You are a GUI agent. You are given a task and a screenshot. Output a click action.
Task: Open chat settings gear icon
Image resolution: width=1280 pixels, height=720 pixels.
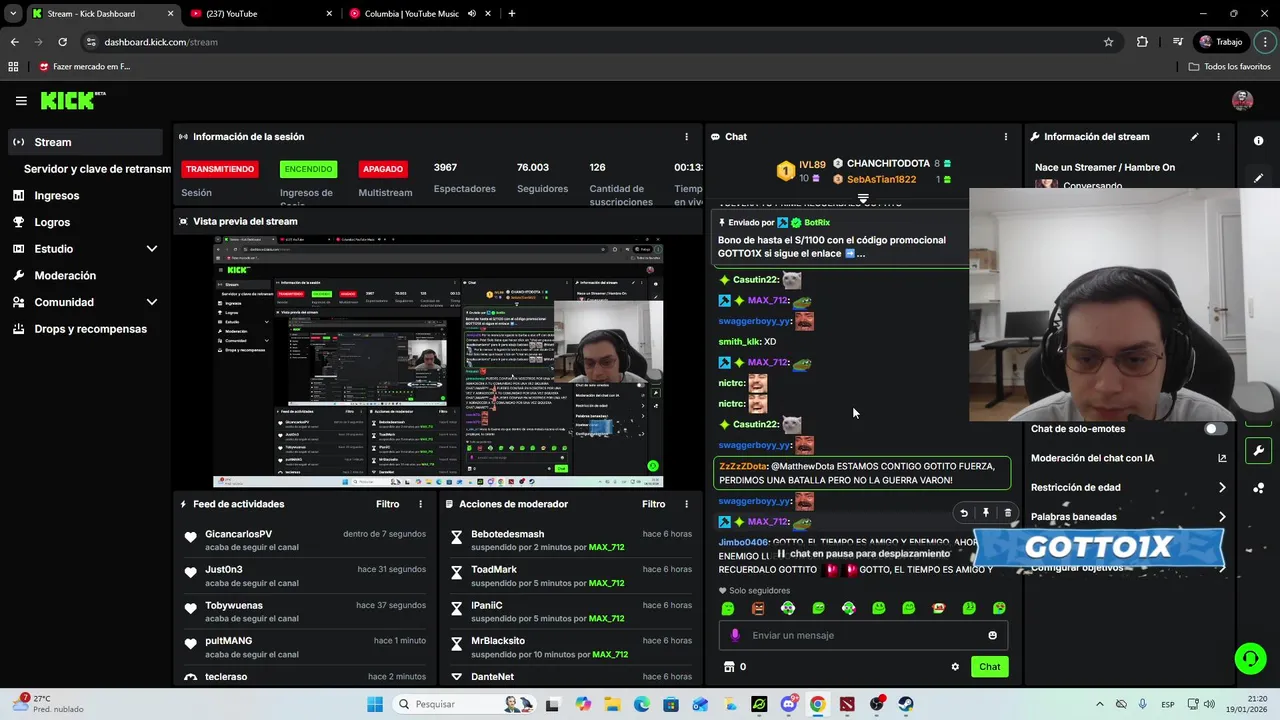[955, 667]
